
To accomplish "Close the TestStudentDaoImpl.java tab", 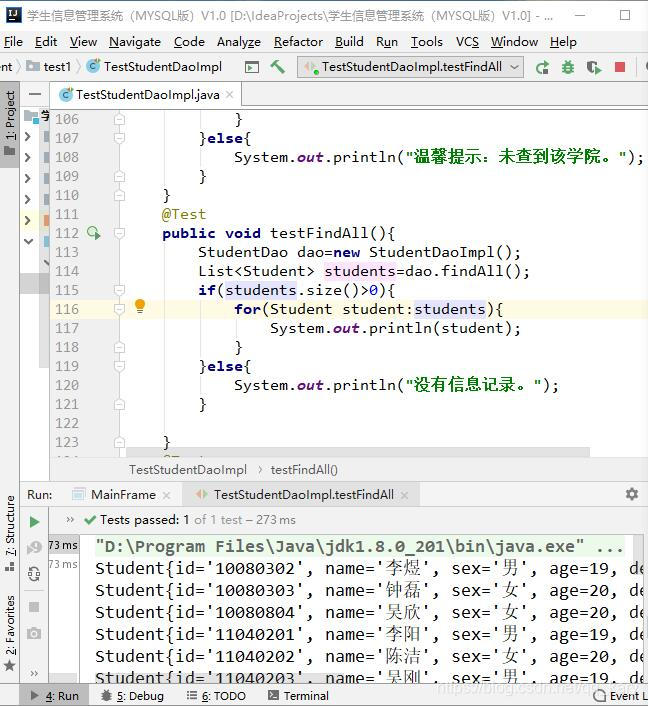I will 230,95.
